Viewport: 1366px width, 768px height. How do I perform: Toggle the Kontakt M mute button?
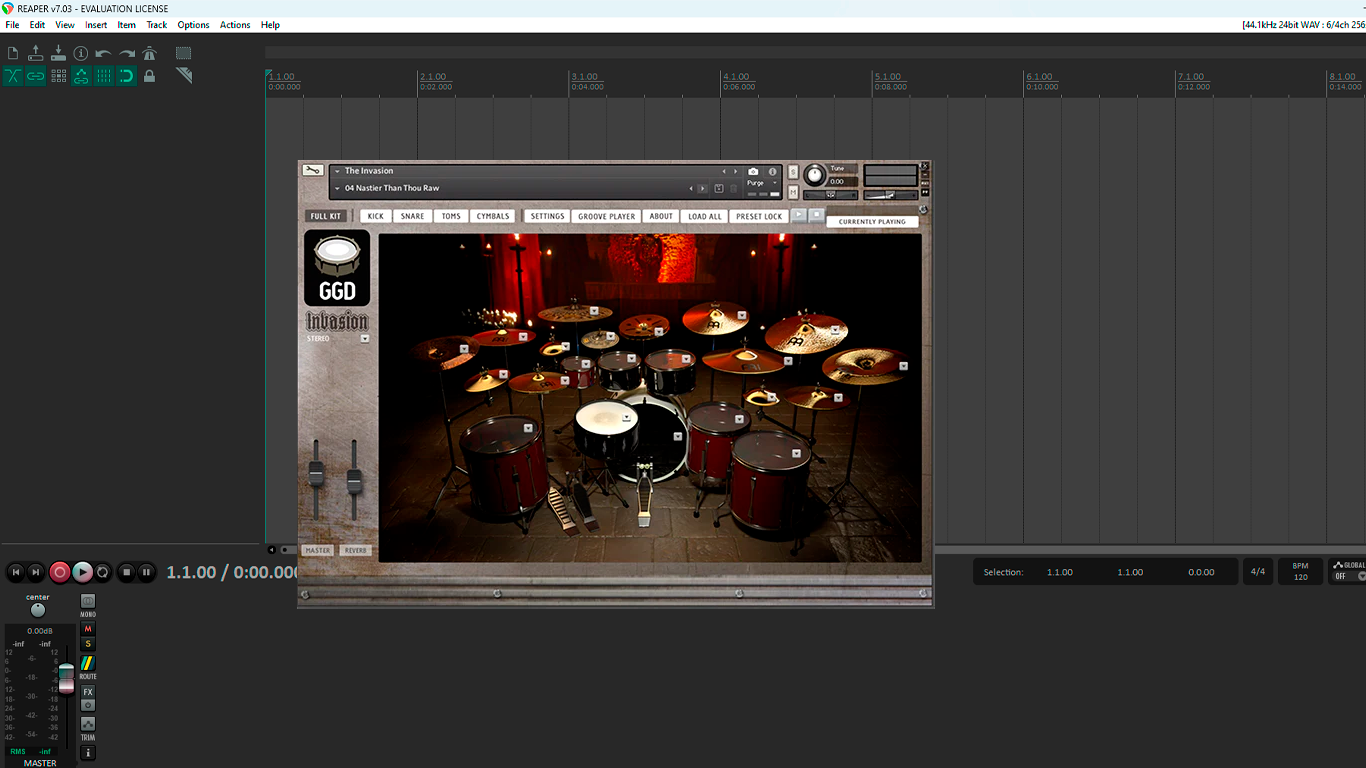click(793, 192)
